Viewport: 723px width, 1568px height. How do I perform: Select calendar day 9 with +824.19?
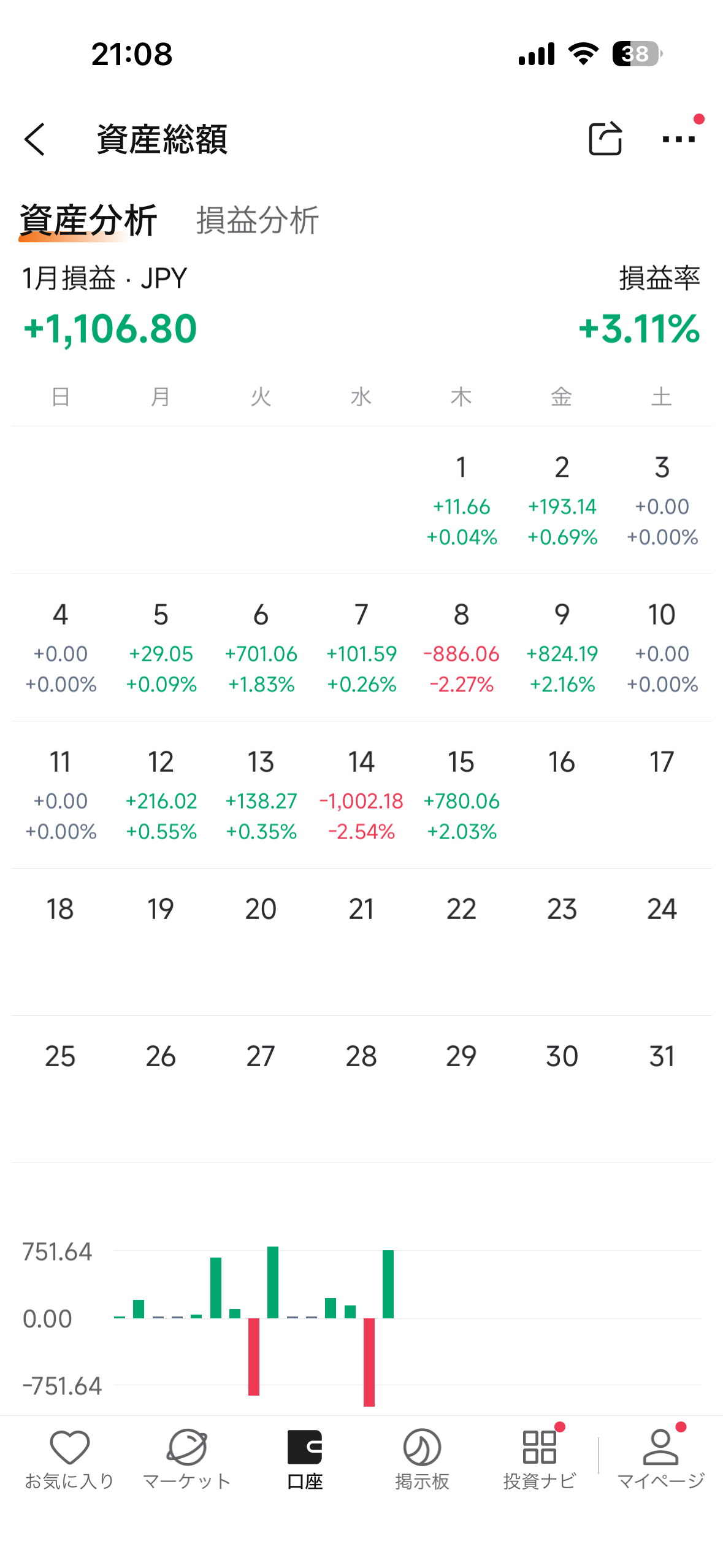[x=562, y=647]
